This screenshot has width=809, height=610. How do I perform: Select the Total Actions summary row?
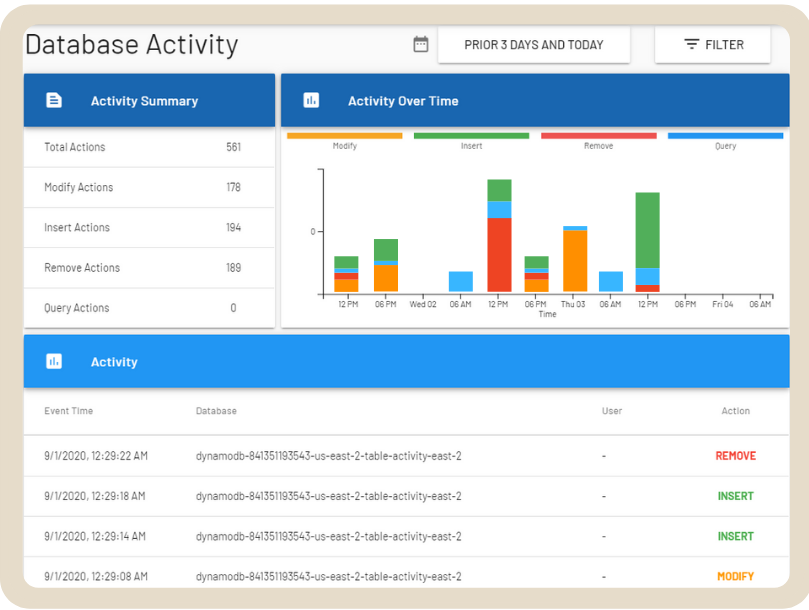[x=149, y=147]
